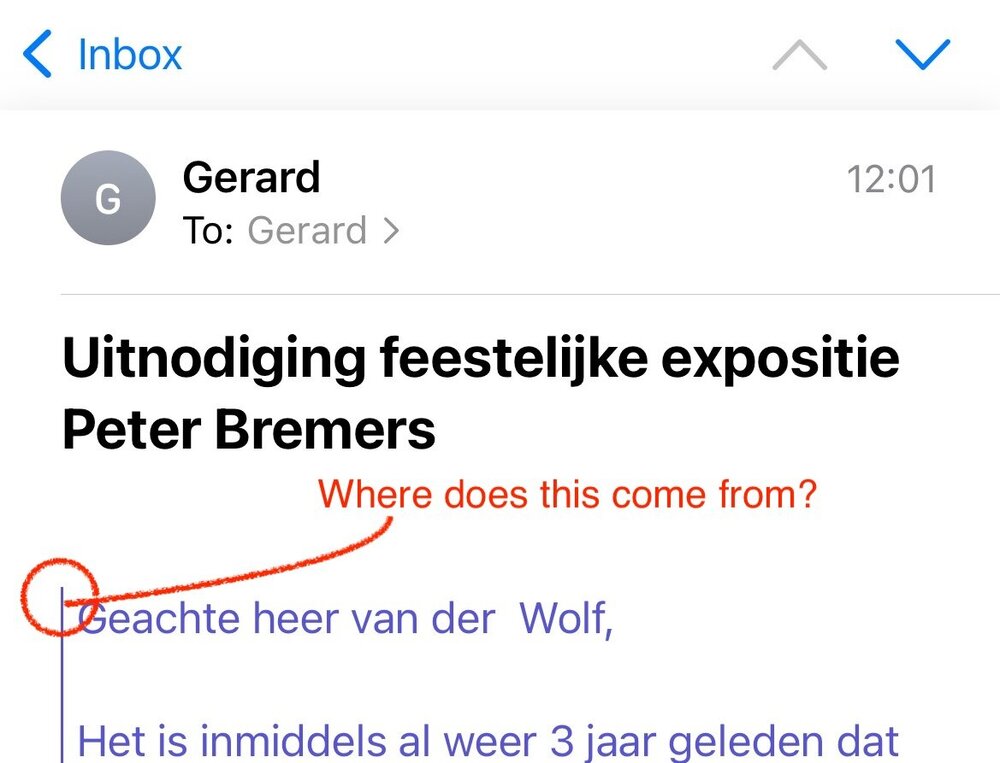Tap 'Peter Bremers' in the subject

coord(249,431)
